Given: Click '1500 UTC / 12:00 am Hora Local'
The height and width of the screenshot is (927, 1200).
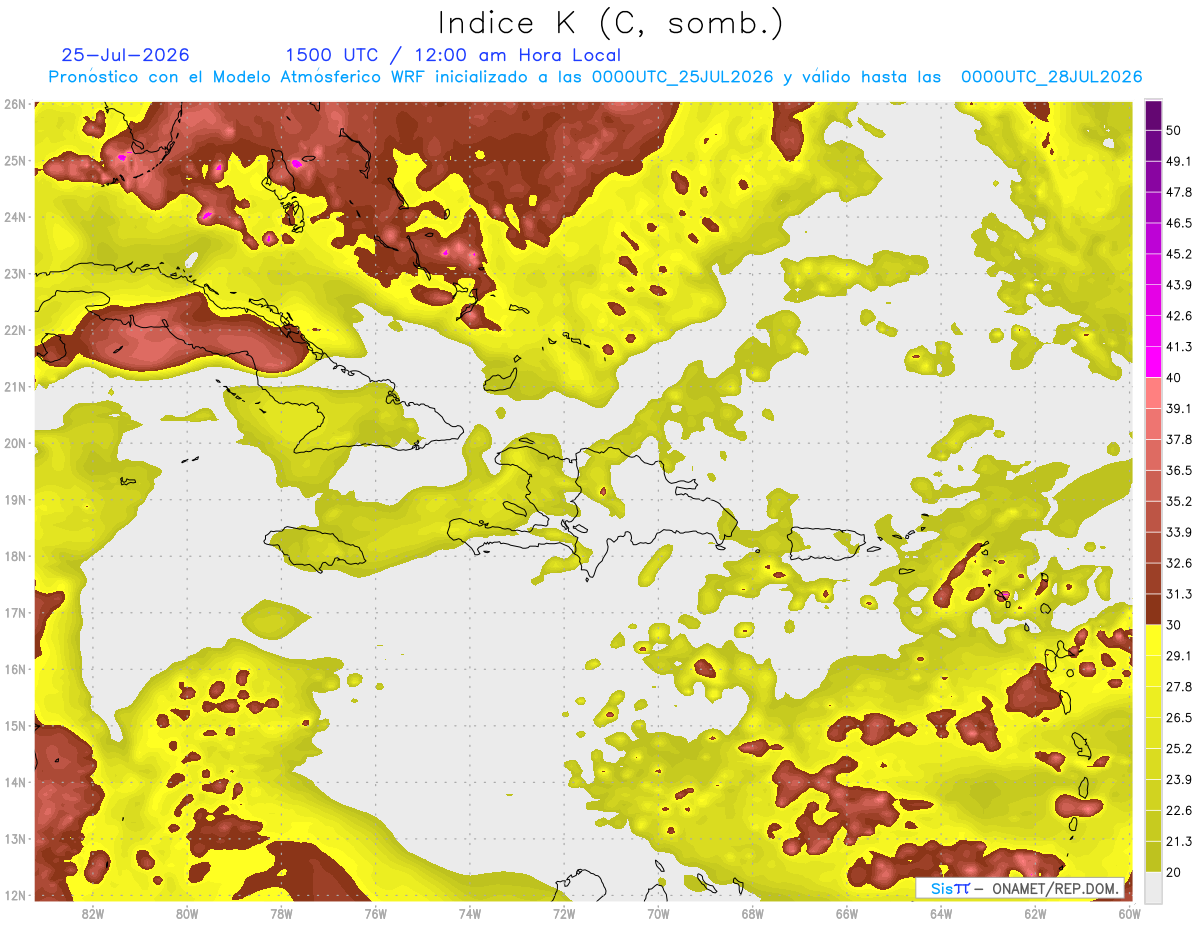Looking at the screenshot, I should (453, 55).
